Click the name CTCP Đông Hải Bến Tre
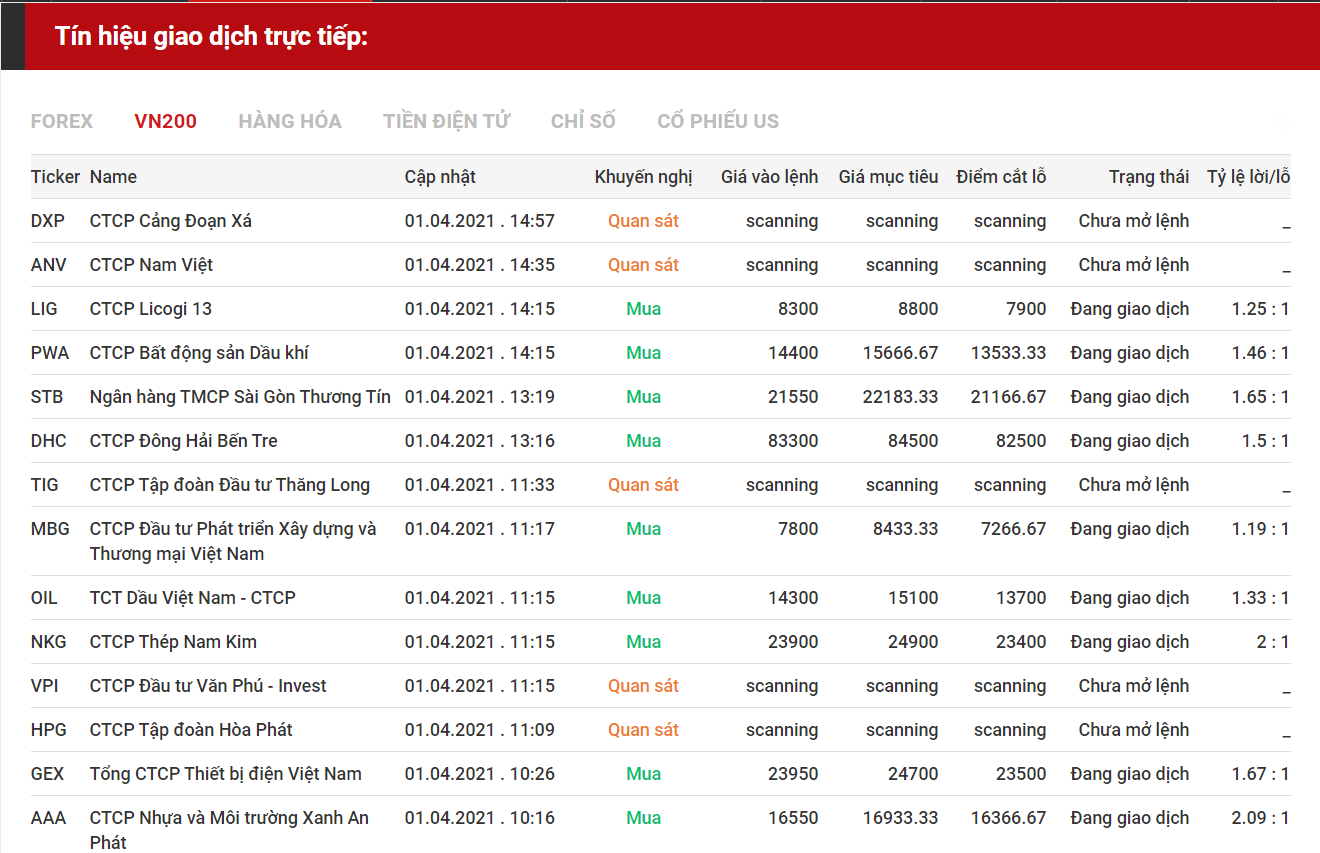Viewport: 1320px width, 853px height. [x=184, y=441]
